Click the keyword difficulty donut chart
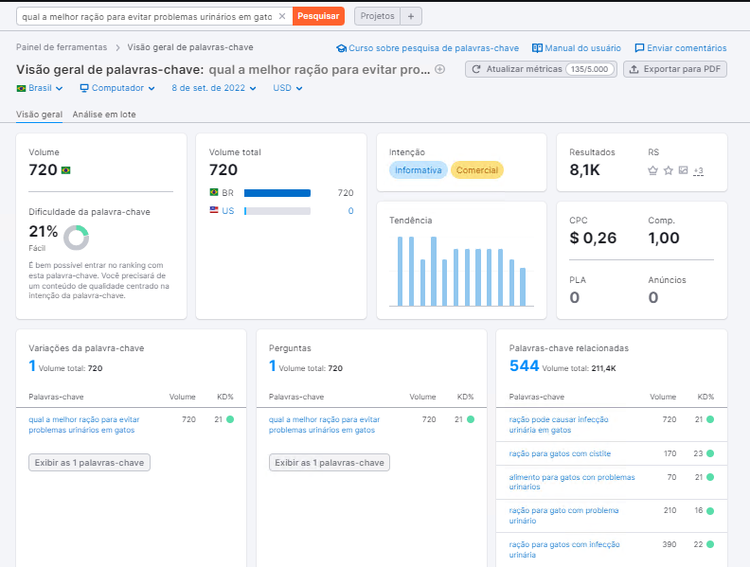The height and width of the screenshot is (567, 750). click(76, 237)
